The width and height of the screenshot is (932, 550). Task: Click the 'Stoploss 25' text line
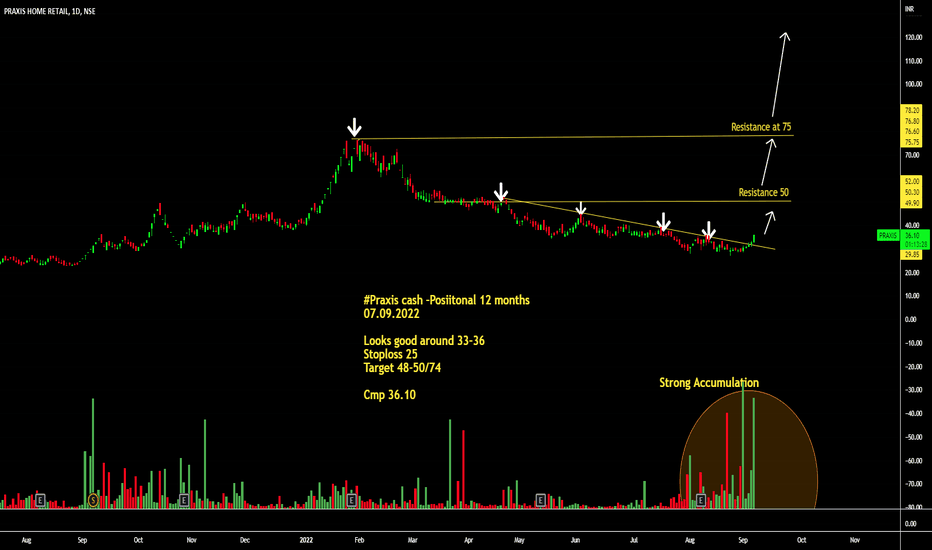pyautogui.click(x=391, y=354)
